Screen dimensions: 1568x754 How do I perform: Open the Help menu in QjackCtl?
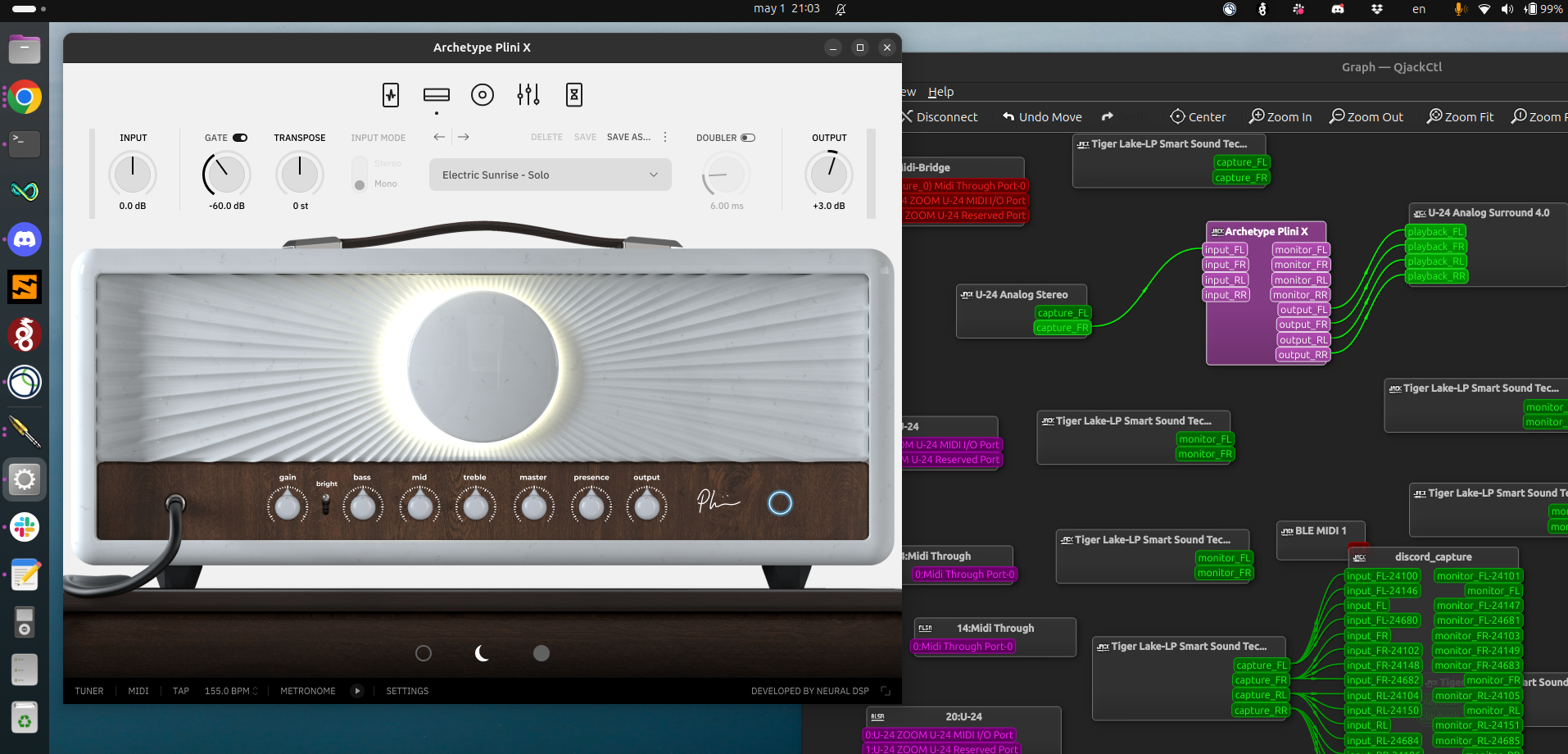click(940, 92)
